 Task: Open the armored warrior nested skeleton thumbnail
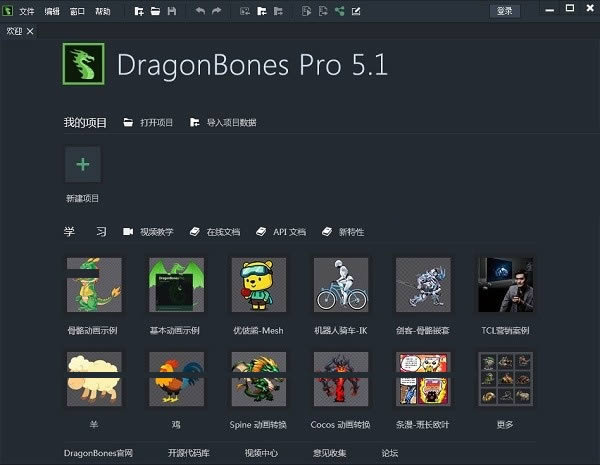[x=423, y=285]
